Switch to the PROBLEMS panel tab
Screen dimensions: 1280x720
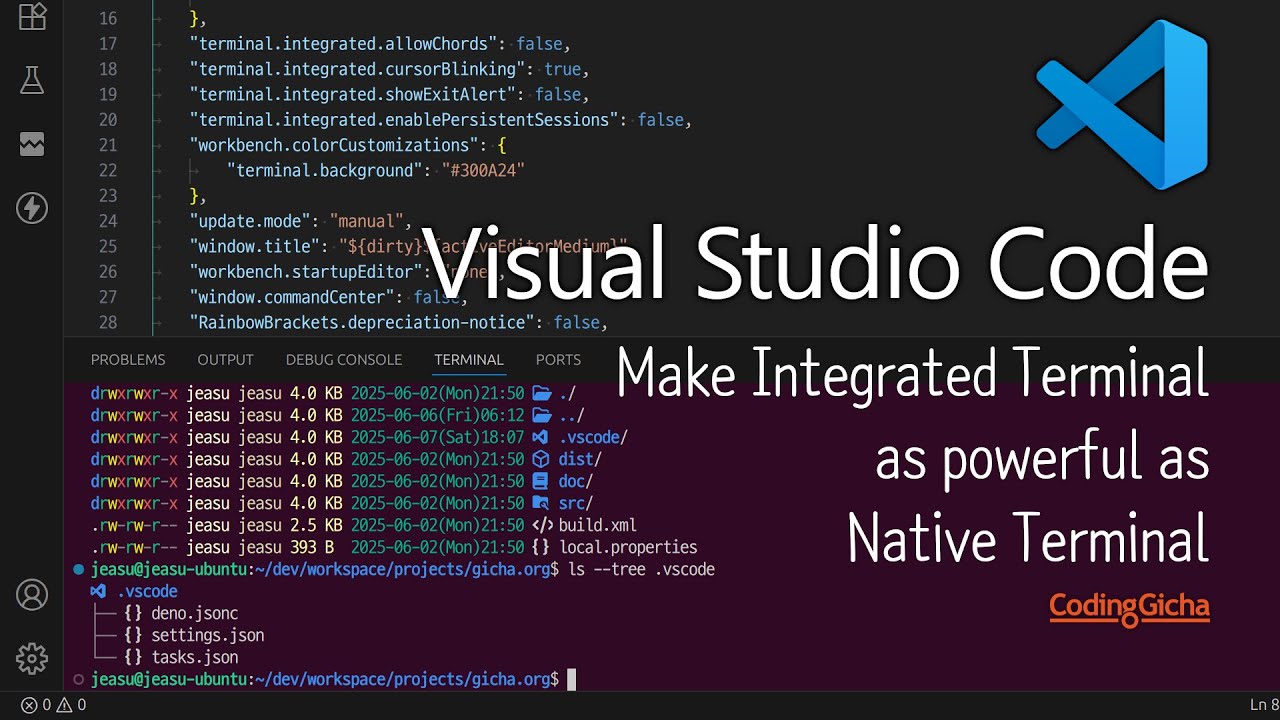tap(128, 359)
